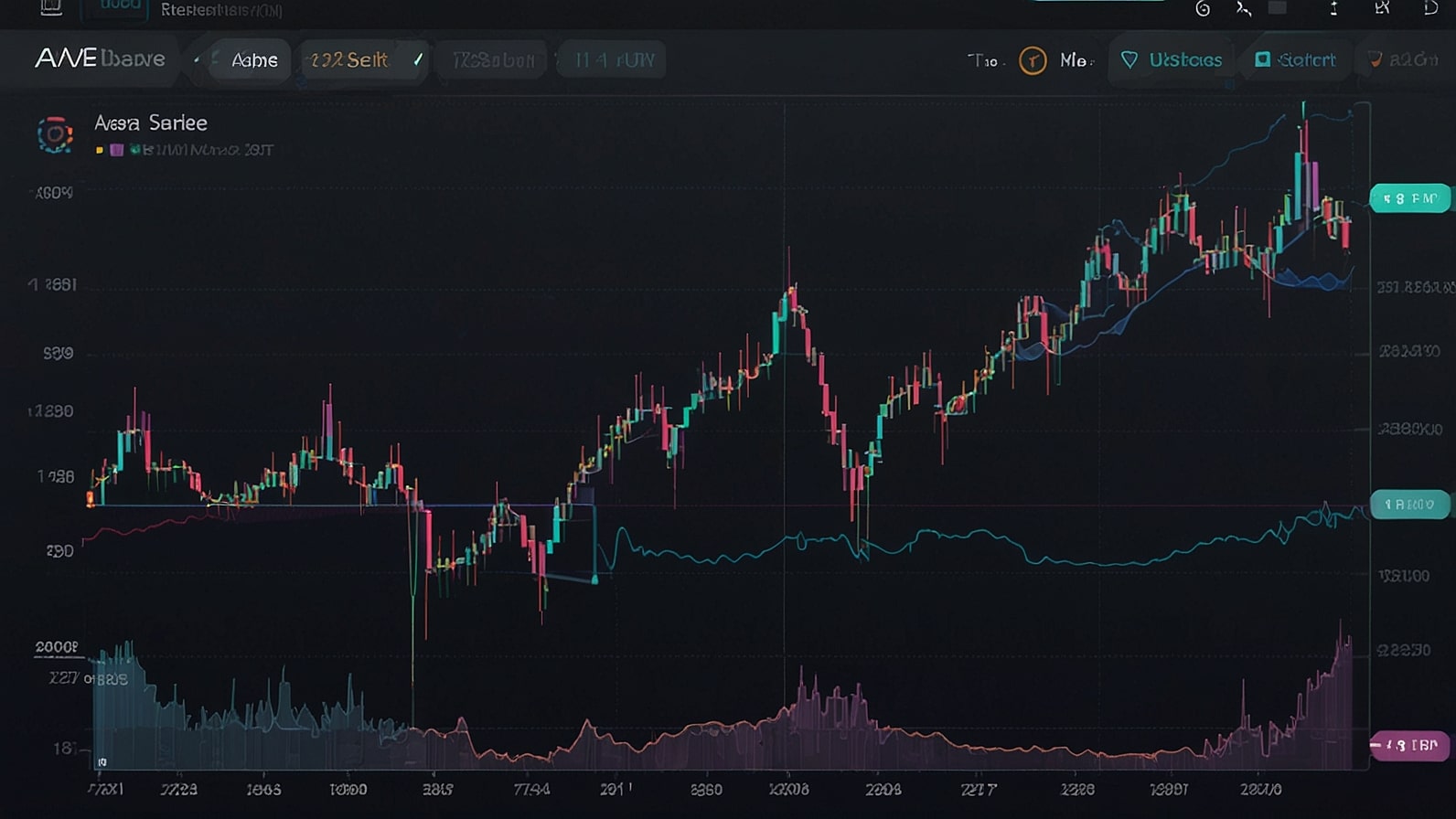Click the AAVE logo title
The image size is (1456, 819).
pyautogui.click(x=100, y=58)
